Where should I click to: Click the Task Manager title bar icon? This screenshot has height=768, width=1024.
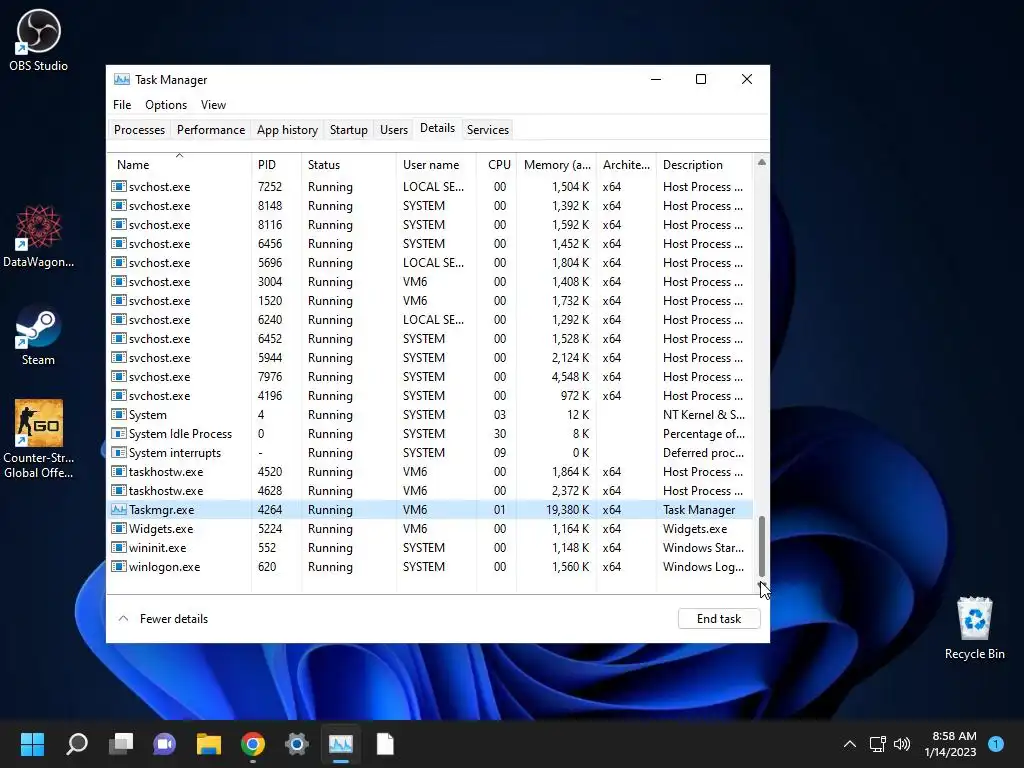tap(121, 80)
